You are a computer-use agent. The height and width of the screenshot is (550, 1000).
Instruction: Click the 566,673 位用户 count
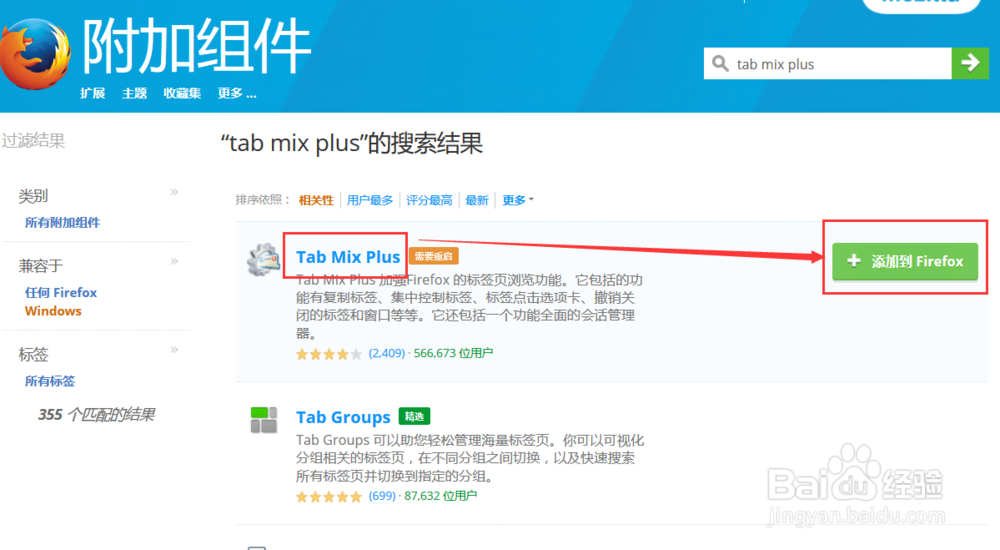point(453,353)
